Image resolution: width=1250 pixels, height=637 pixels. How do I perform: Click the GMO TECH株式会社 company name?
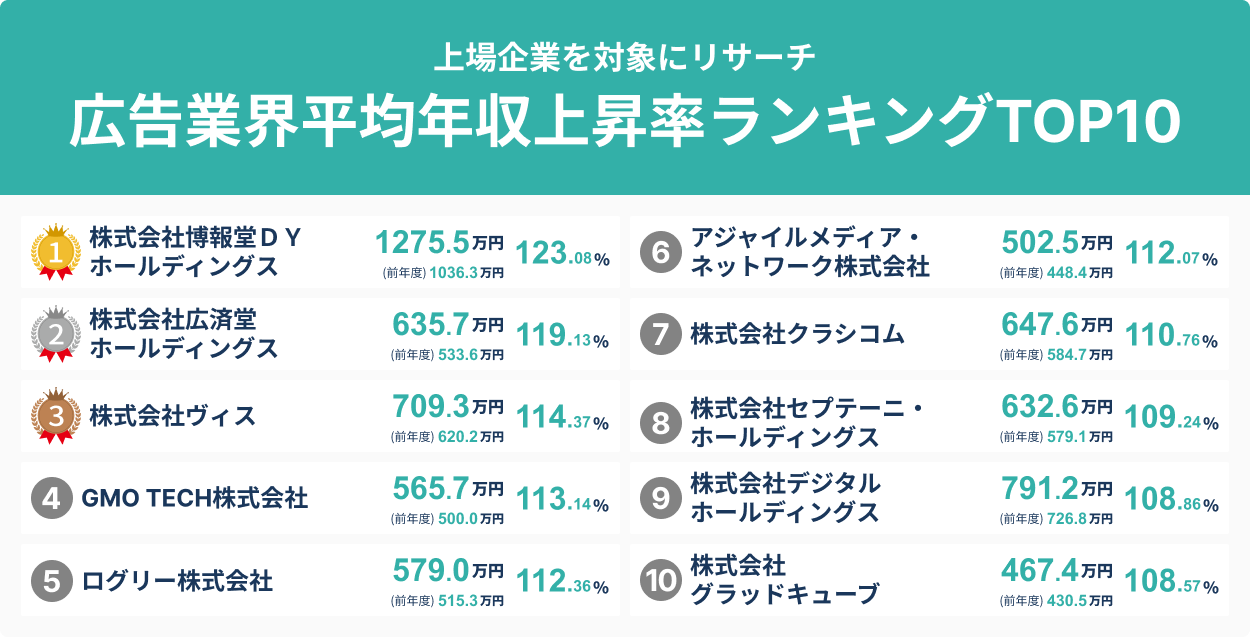coord(194,498)
